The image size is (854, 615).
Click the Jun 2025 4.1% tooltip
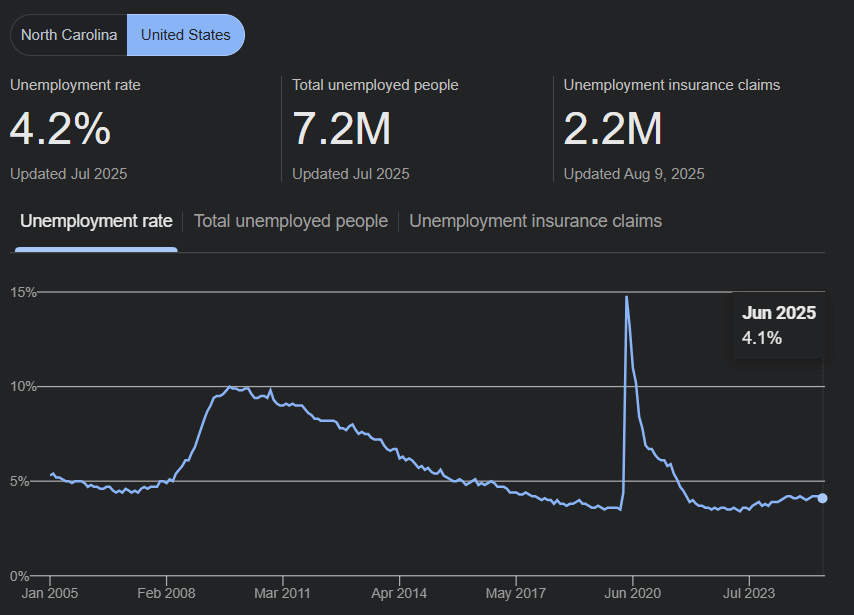(x=779, y=325)
